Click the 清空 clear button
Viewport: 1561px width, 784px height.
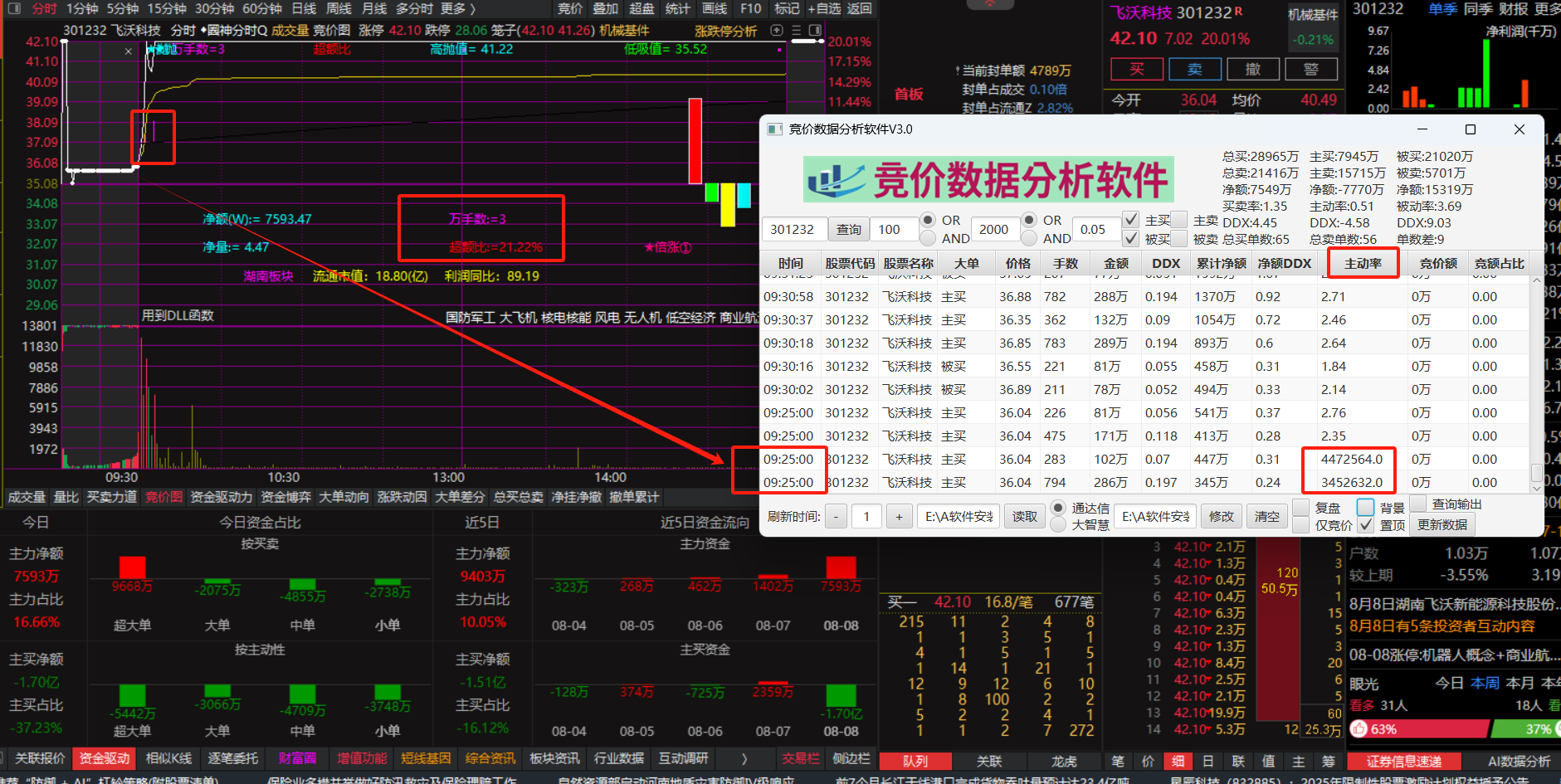pos(1267,517)
